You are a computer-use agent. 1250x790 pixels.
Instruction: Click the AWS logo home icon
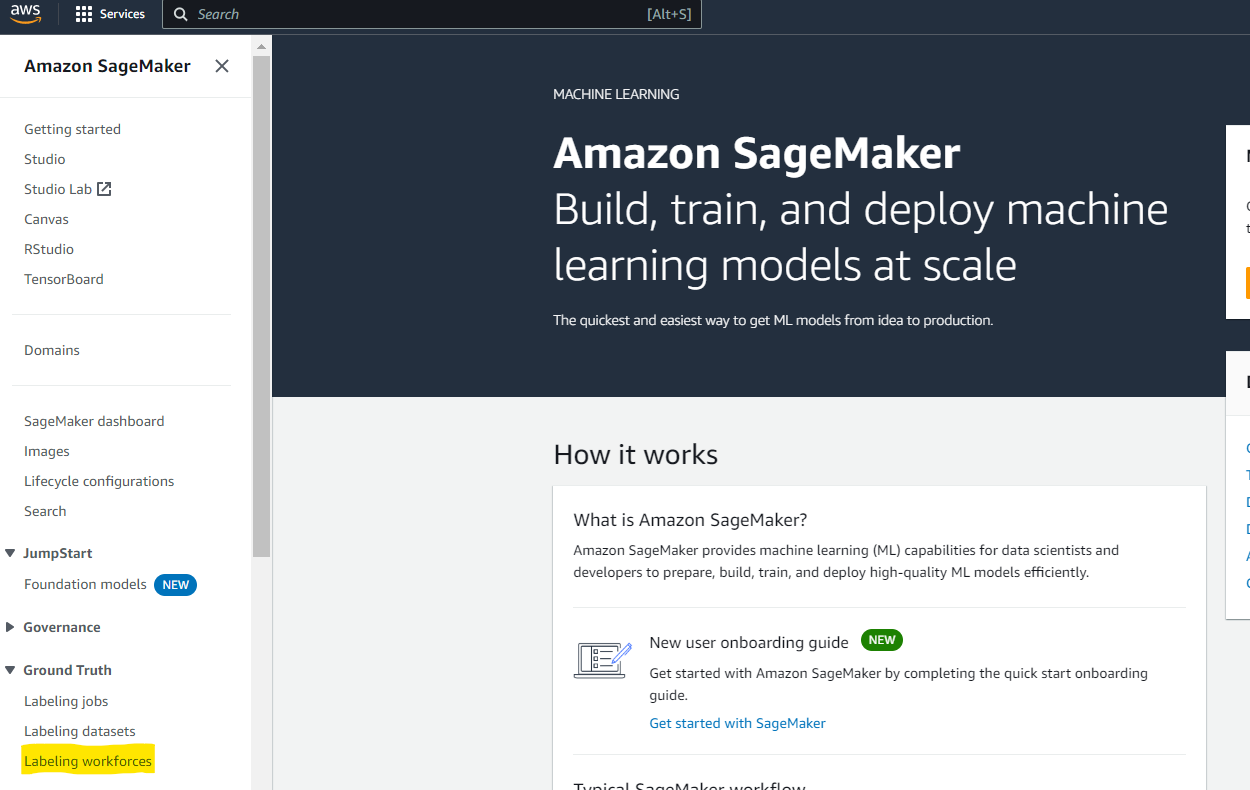(26, 14)
